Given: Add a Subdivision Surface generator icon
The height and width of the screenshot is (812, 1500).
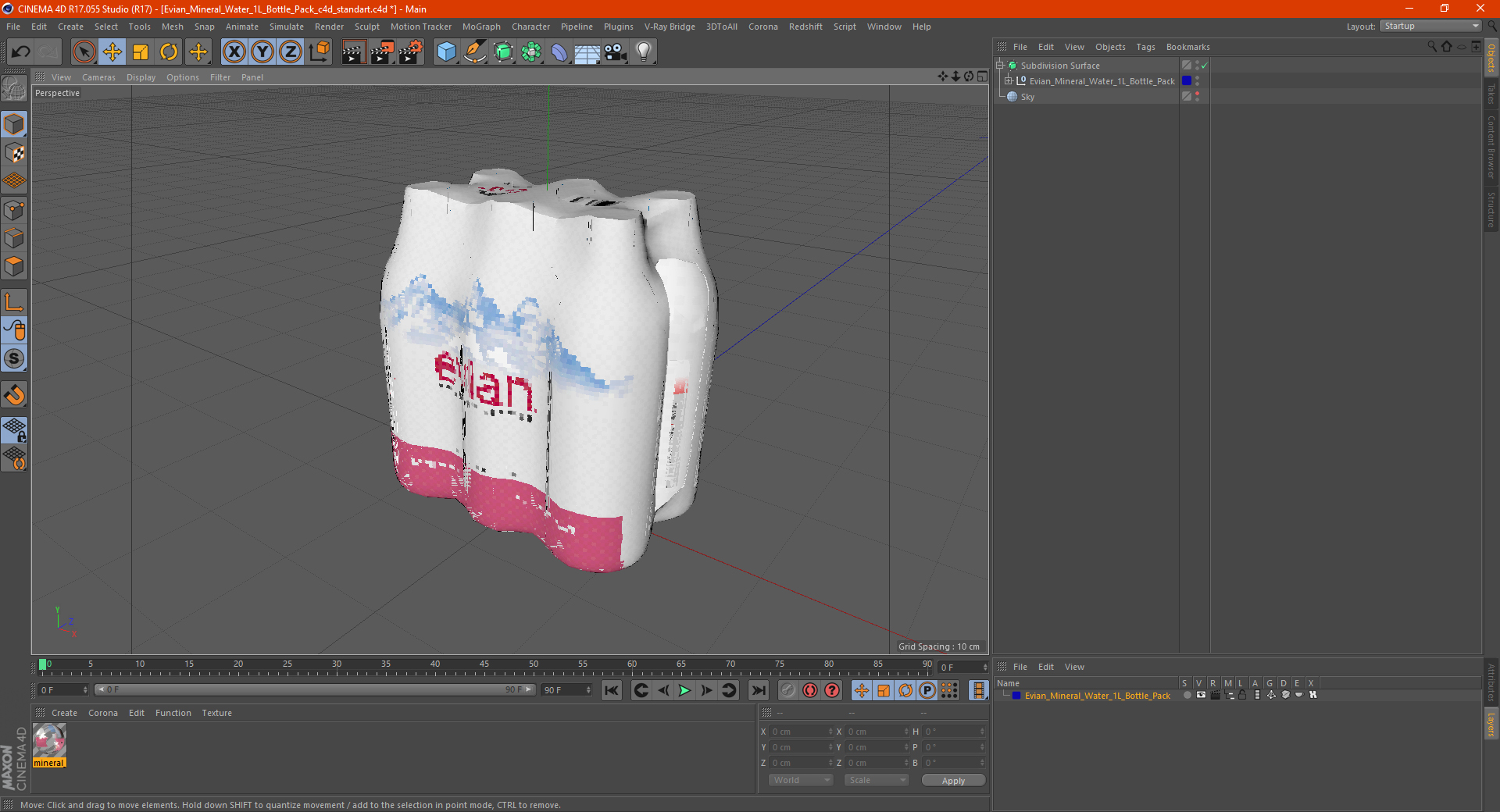Looking at the screenshot, I should click(x=504, y=52).
